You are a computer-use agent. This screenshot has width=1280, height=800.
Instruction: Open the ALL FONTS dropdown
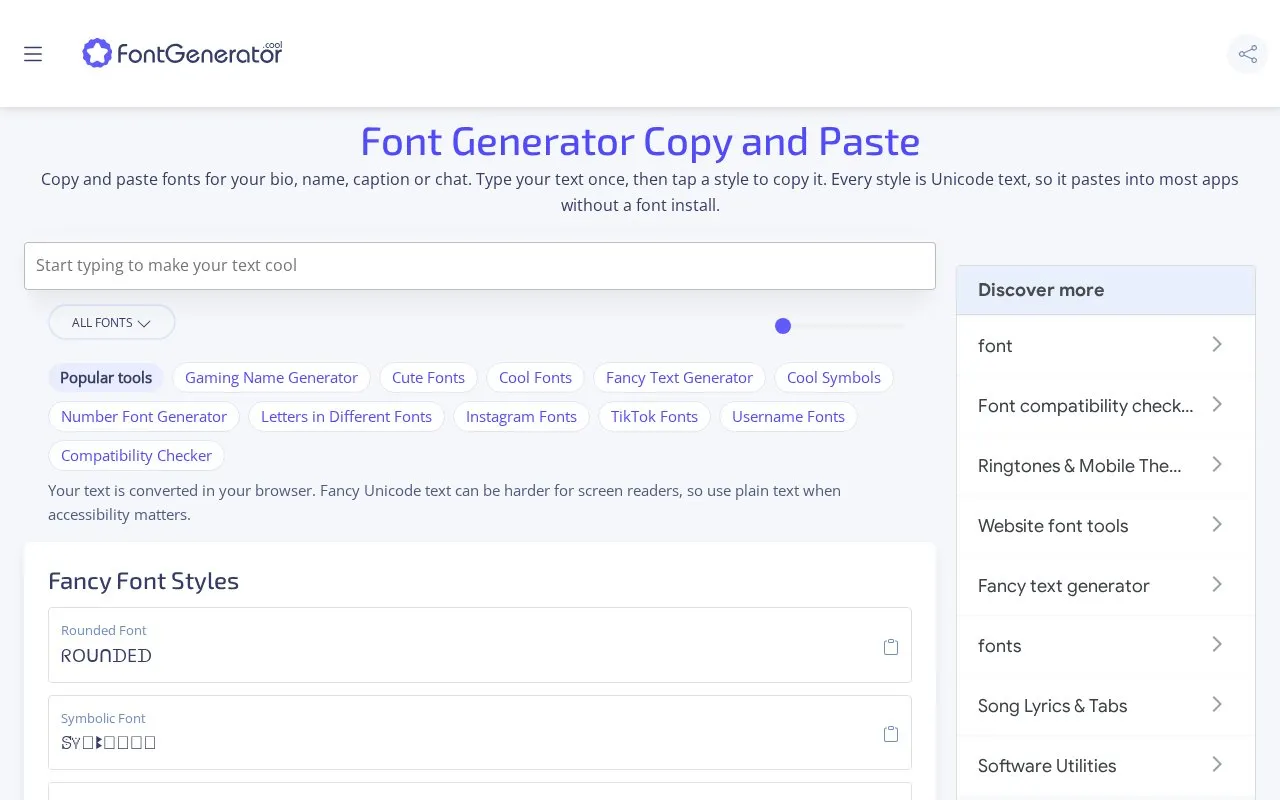(x=112, y=322)
